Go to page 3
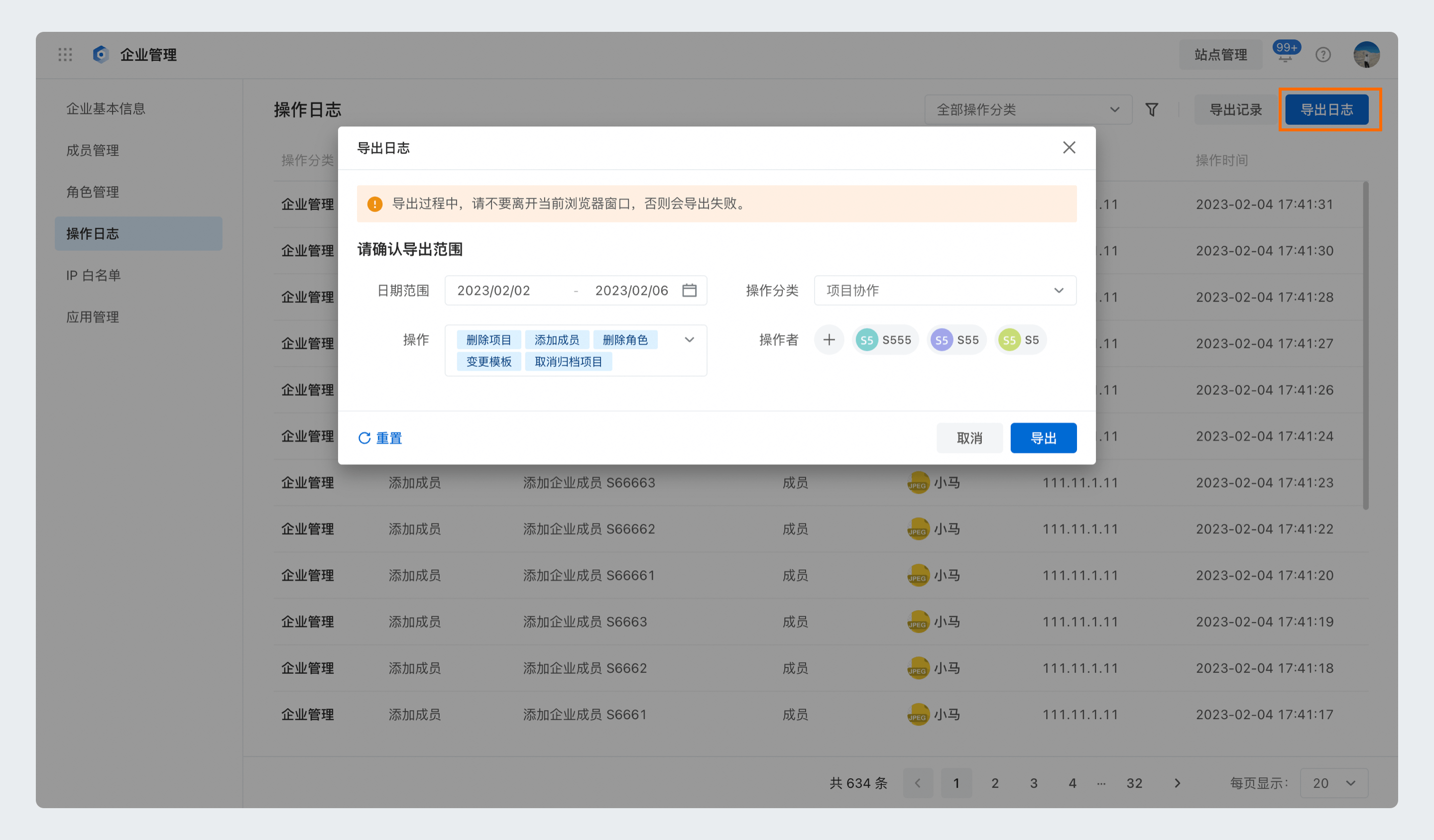 (1033, 783)
